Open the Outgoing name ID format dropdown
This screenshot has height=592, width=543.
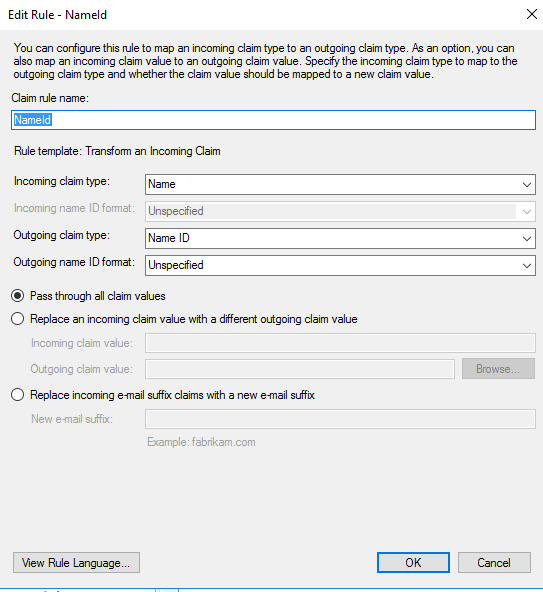point(340,265)
